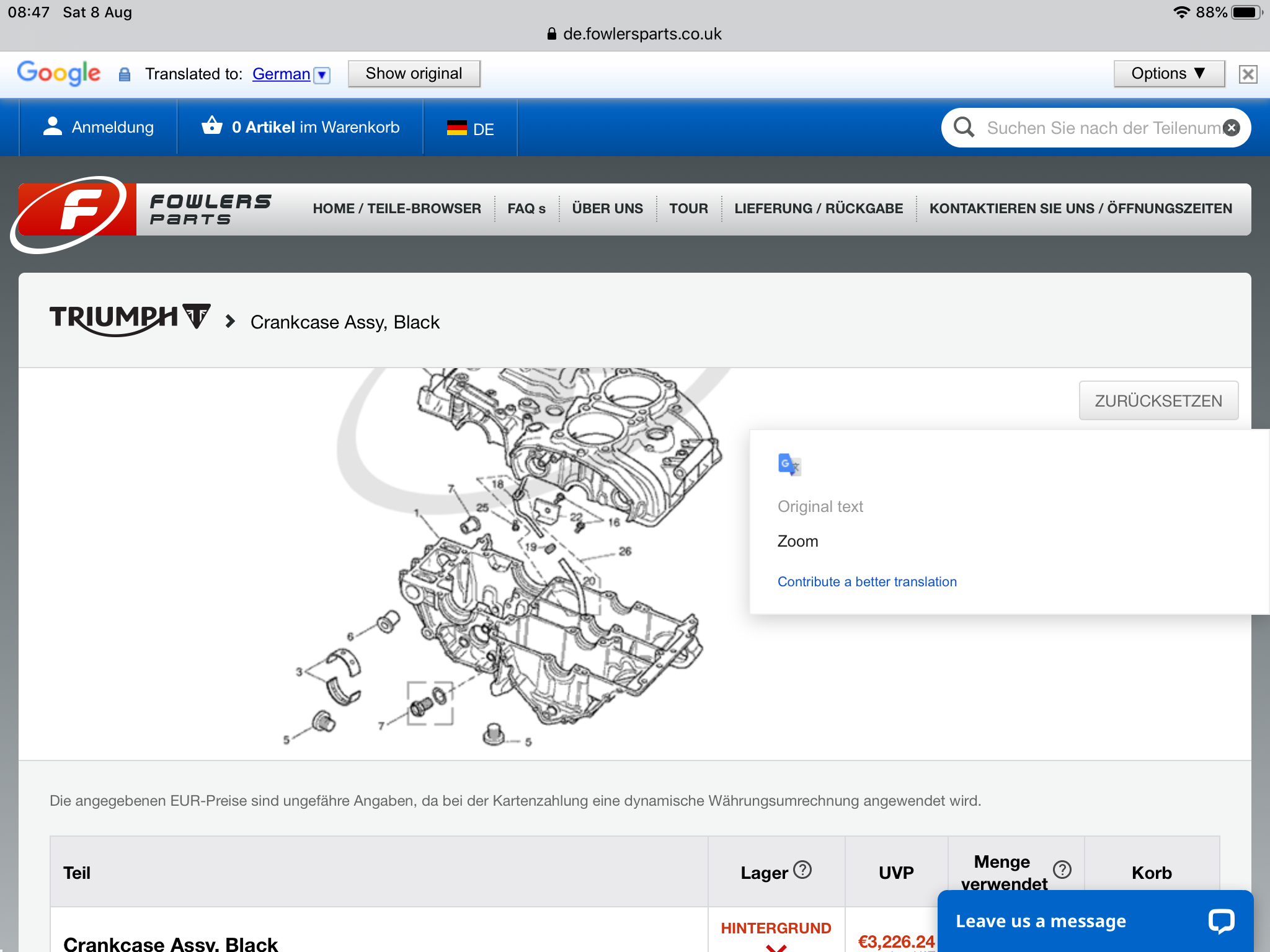Clear the search field with X icon
The image size is (1270, 952).
(1232, 128)
